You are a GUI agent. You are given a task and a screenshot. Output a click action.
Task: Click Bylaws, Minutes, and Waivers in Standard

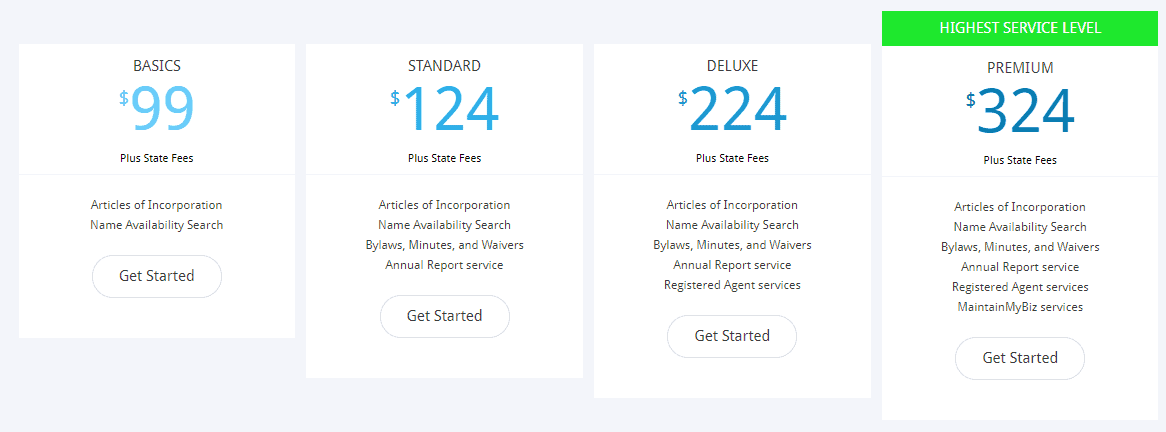[x=445, y=245]
